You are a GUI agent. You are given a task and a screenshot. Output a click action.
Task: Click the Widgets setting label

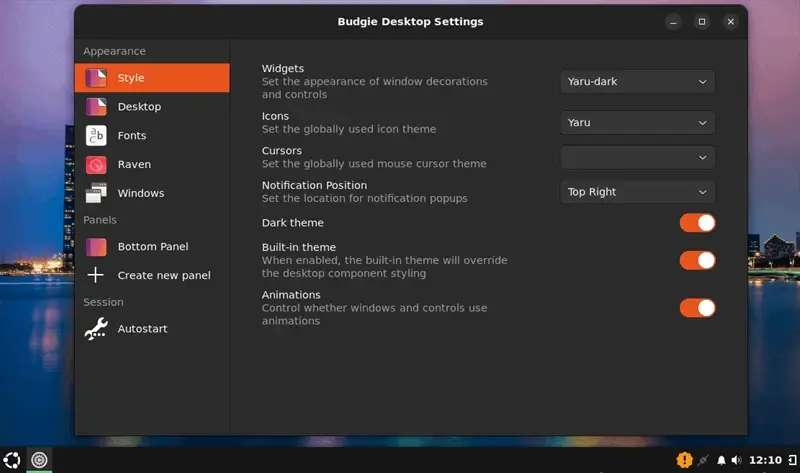[283, 68]
